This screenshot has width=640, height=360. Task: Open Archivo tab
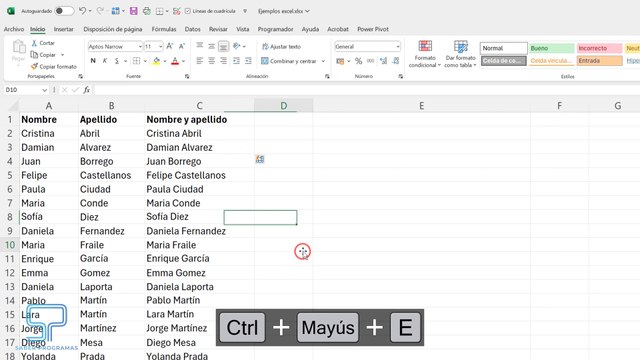pos(14,29)
